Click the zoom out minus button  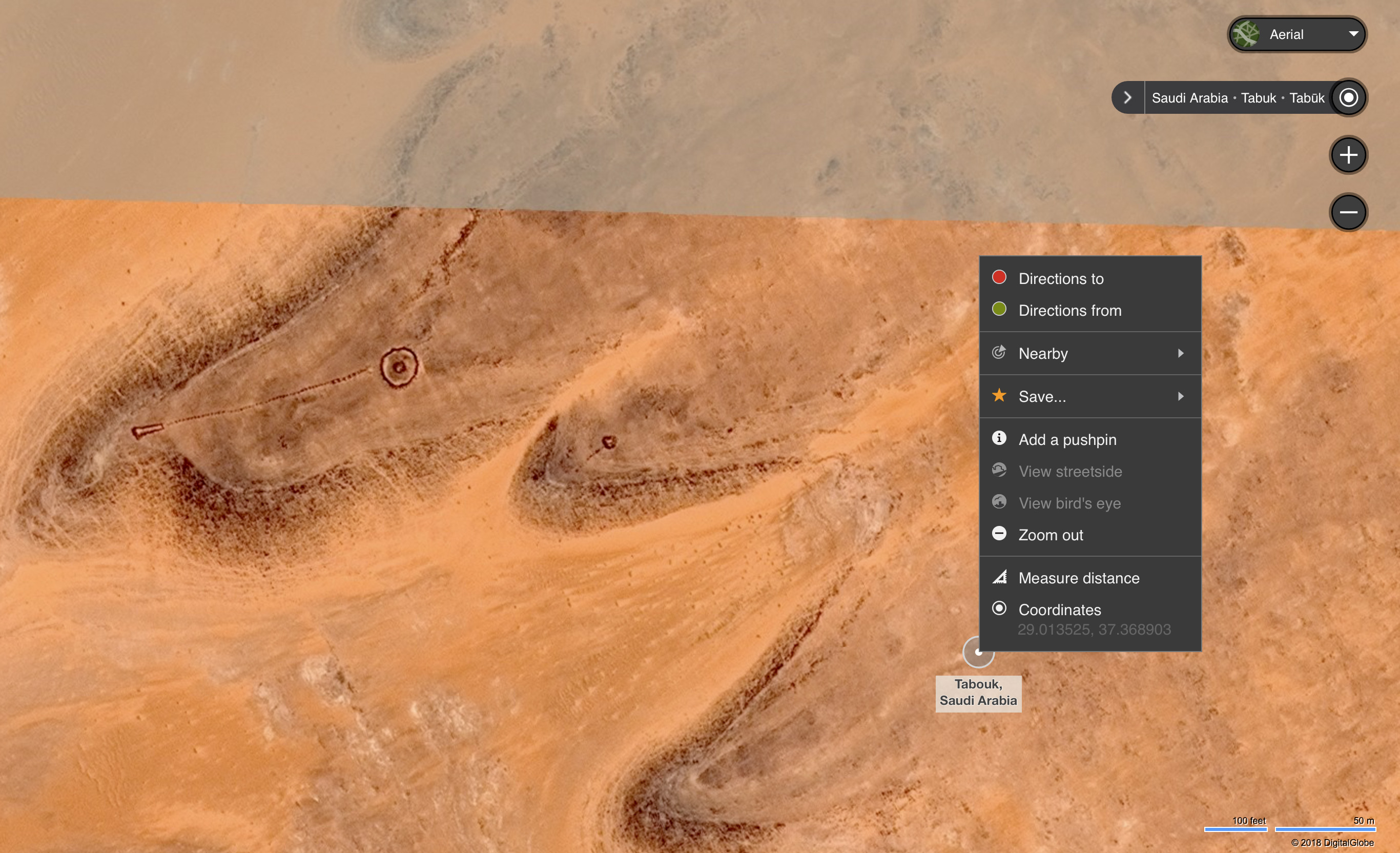pos(1348,212)
